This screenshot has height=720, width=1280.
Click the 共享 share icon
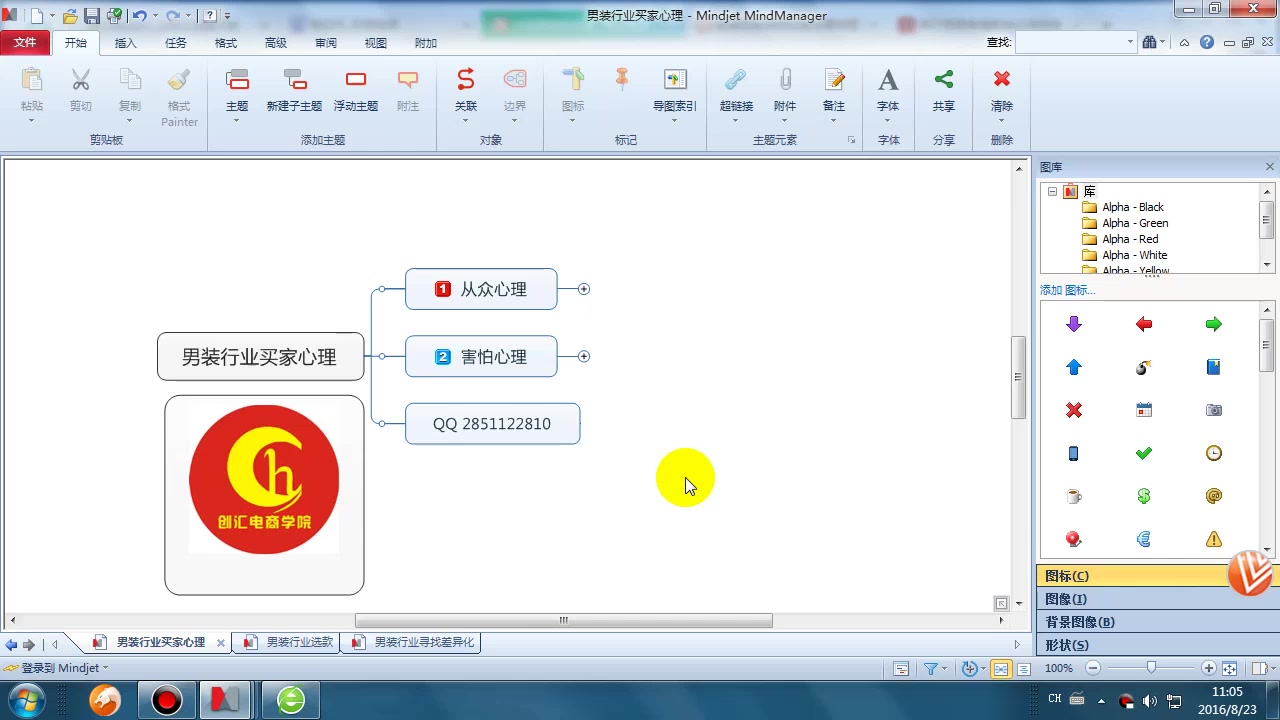click(x=944, y=79)
